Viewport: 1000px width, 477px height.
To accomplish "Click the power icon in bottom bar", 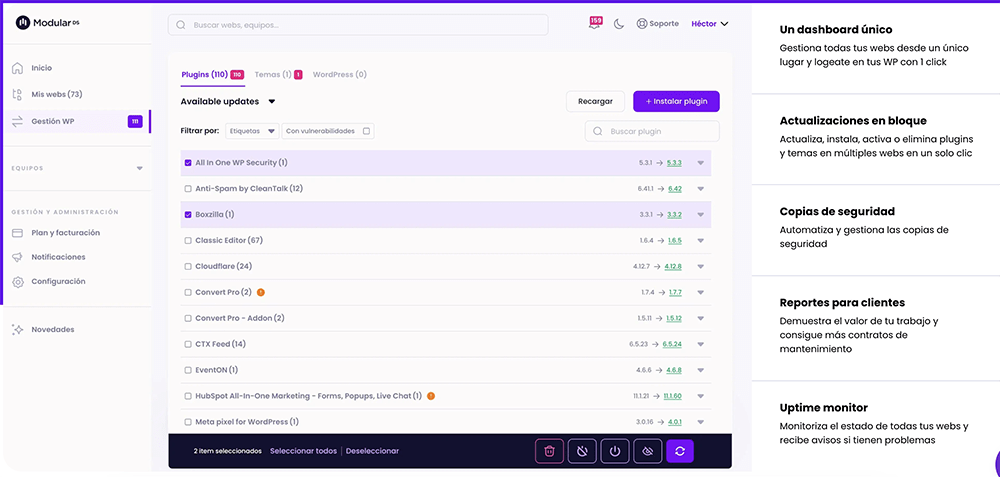I will tap(614, 451).
